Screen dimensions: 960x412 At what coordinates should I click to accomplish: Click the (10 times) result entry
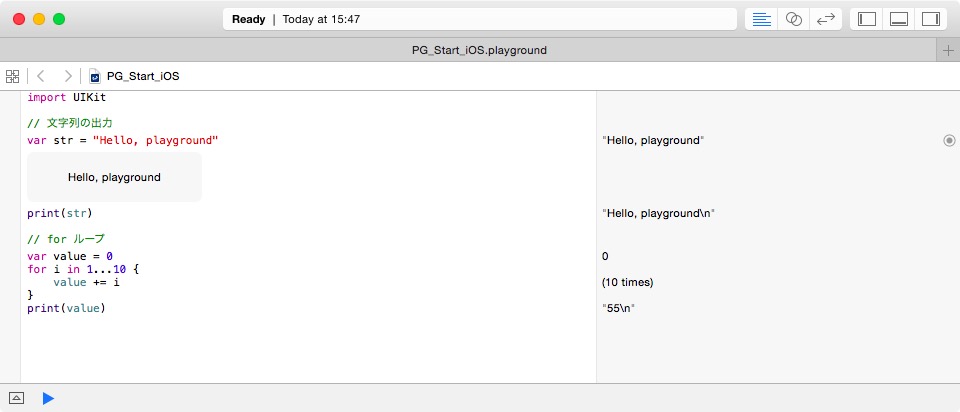click(x=628, y=283)
